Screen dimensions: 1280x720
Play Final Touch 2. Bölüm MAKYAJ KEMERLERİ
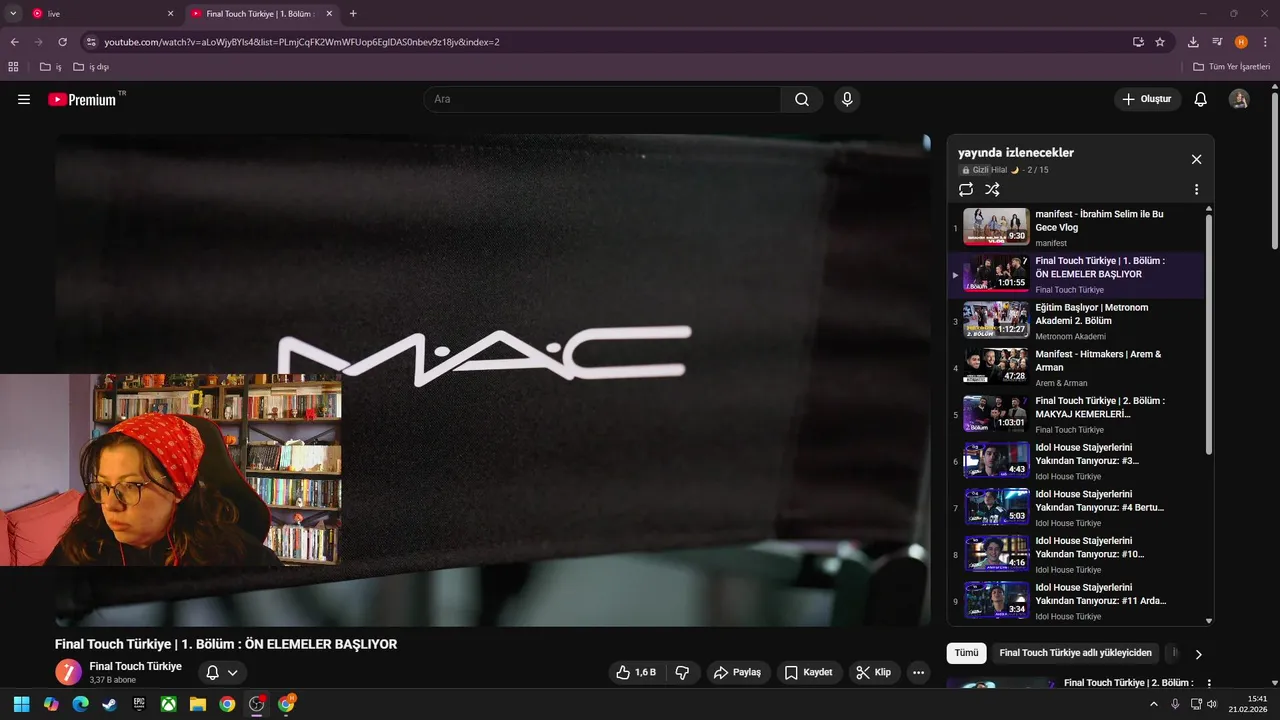[1076, 415]
